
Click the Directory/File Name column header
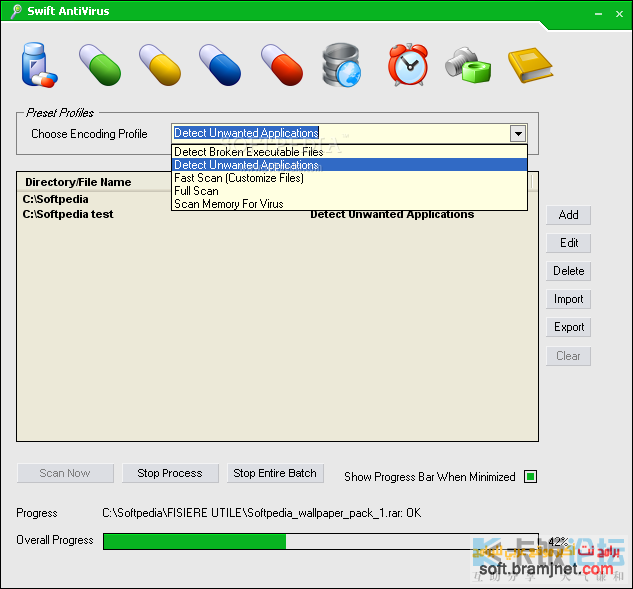[x=78, y=182]
